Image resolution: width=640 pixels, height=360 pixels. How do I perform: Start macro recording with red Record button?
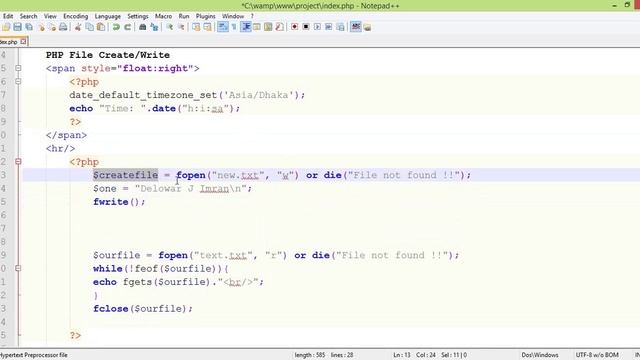pos(294,27)
